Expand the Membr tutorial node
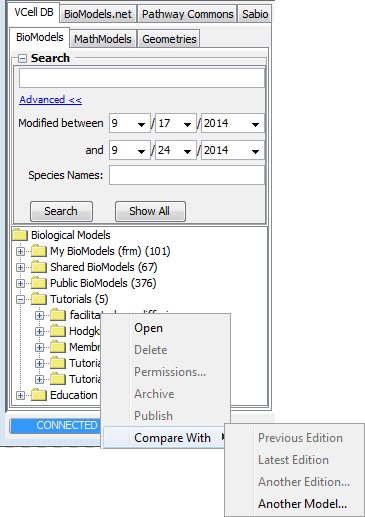This screenshot has height=517, width=365. 39,347
